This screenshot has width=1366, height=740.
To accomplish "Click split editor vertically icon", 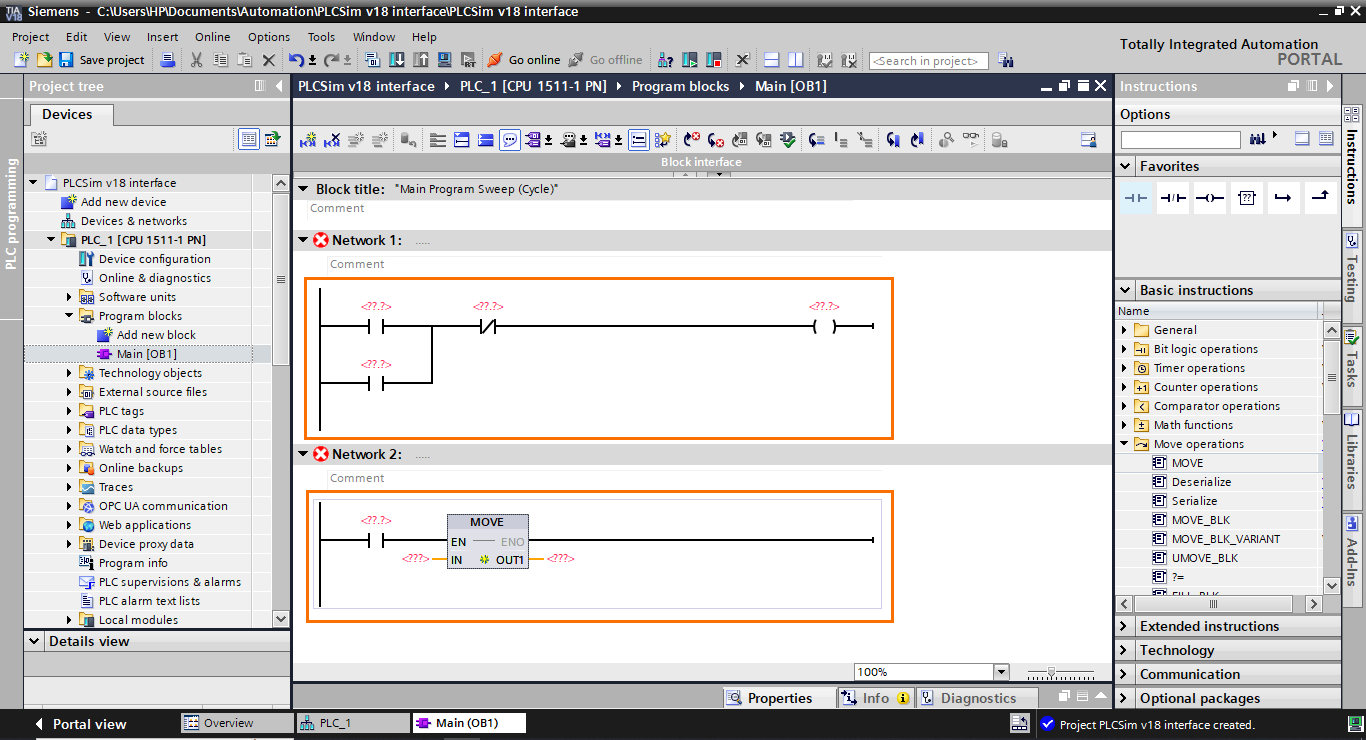I will pyautogui.click(x=795, y=60).
